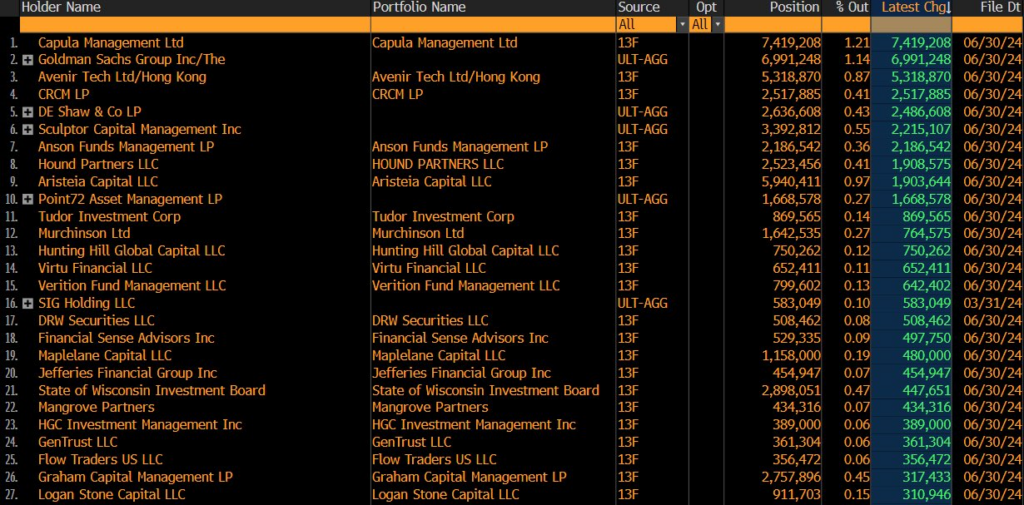Click position value 2,898,051 for Wisconsin
Screen dimensions: 1024x505
tap(791, 391)
